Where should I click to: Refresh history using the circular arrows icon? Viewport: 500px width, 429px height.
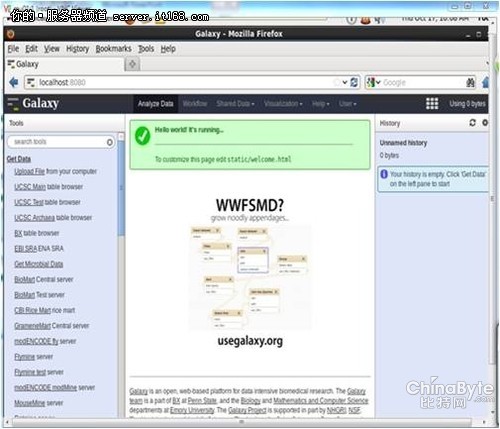pos(472,123)
